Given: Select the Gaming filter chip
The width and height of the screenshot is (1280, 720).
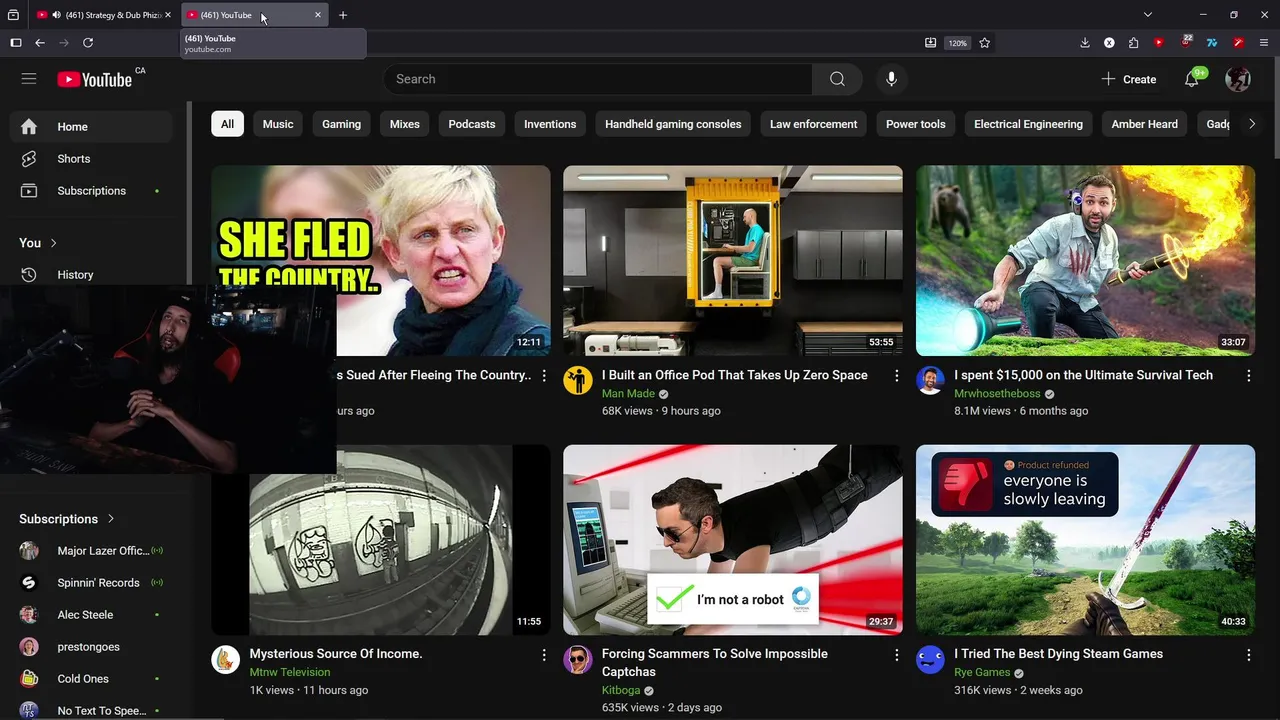Looking at the screenshot, I should coord(341,124).
